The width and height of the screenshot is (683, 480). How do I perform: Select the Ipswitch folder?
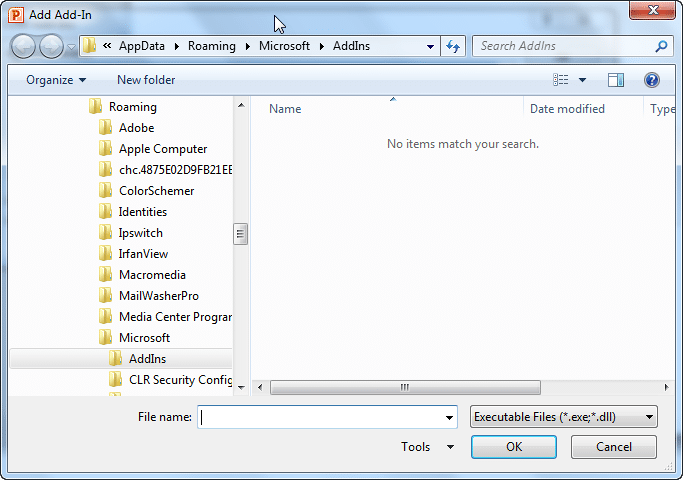[x=140, y=233]
